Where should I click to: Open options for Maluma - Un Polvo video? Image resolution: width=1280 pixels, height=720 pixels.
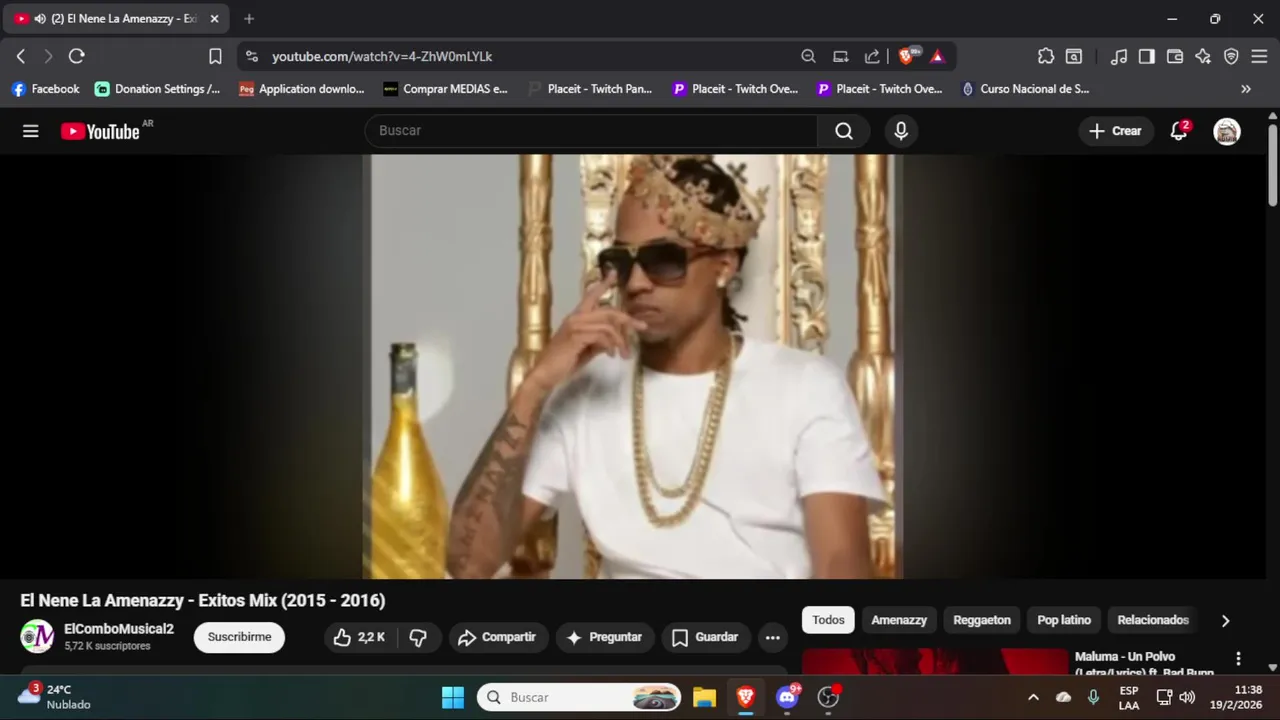(1238, 658)
